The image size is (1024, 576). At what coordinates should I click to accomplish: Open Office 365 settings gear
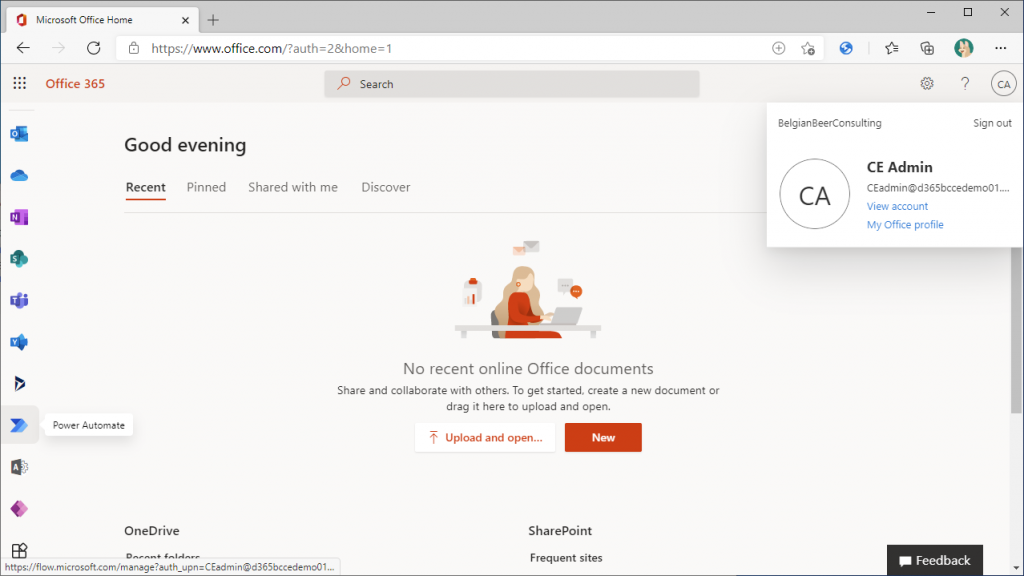927,84
